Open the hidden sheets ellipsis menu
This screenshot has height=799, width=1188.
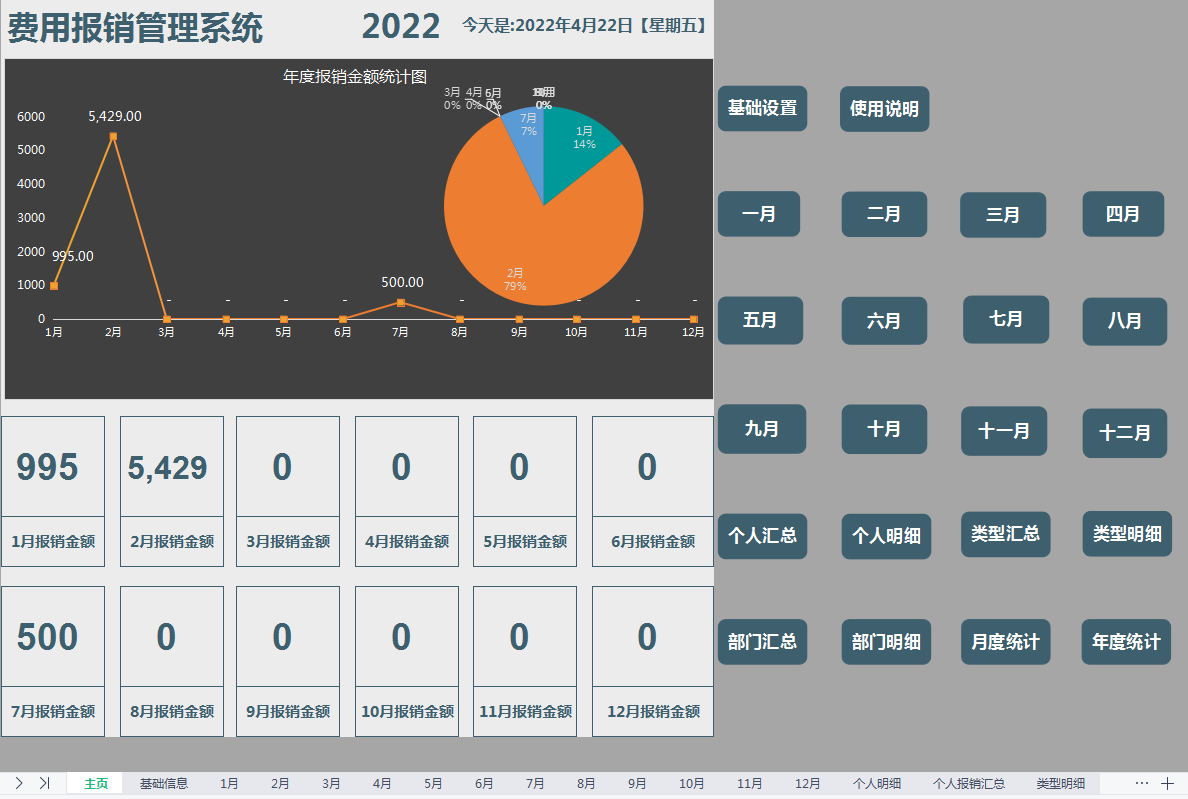pos(1141,784)
